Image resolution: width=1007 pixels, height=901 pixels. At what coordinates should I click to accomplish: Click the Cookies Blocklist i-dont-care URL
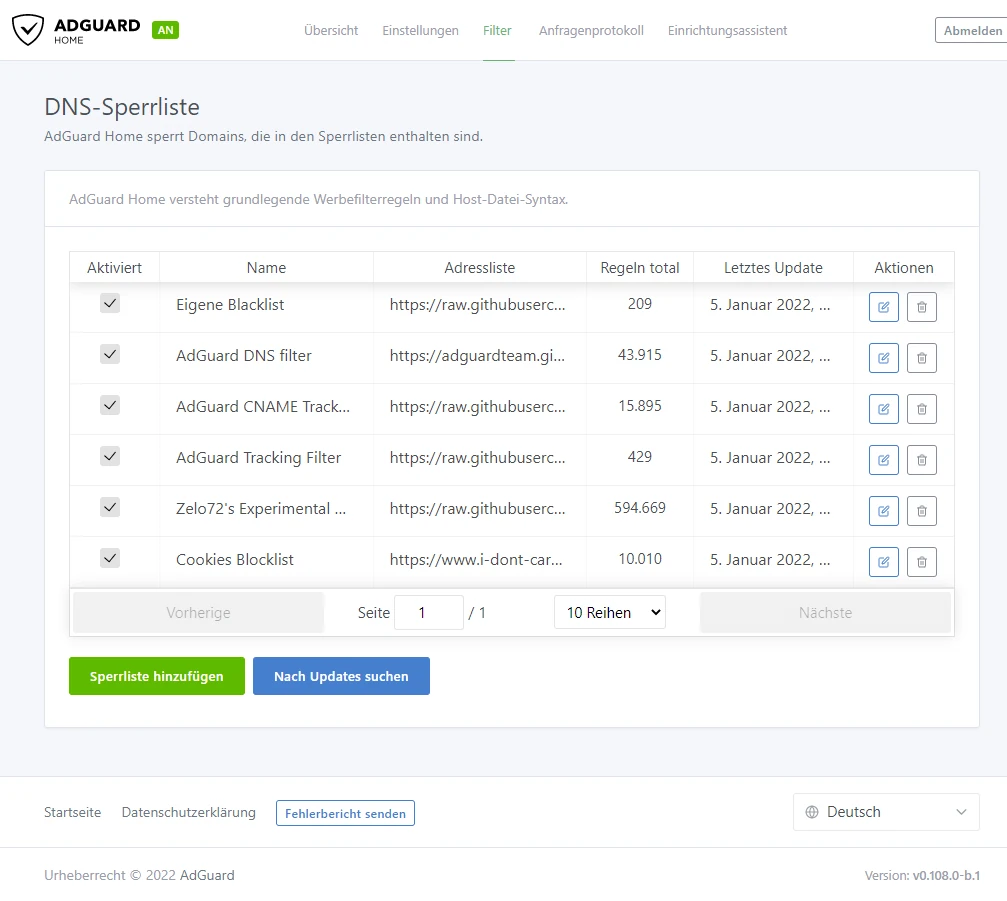coord(476,559)
